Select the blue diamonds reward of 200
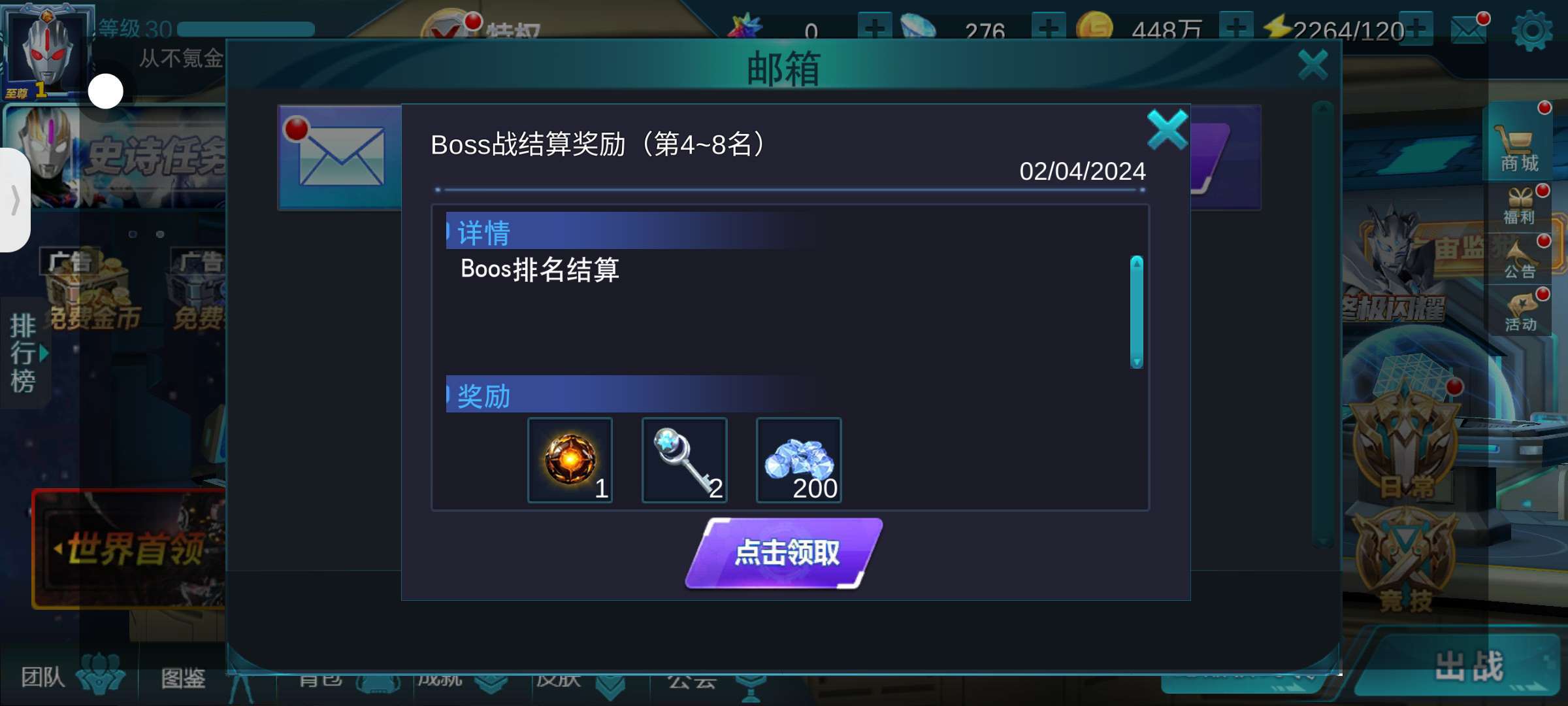Image resolution: width=1568 pixels, height=706 pixels. pos(798,460)
